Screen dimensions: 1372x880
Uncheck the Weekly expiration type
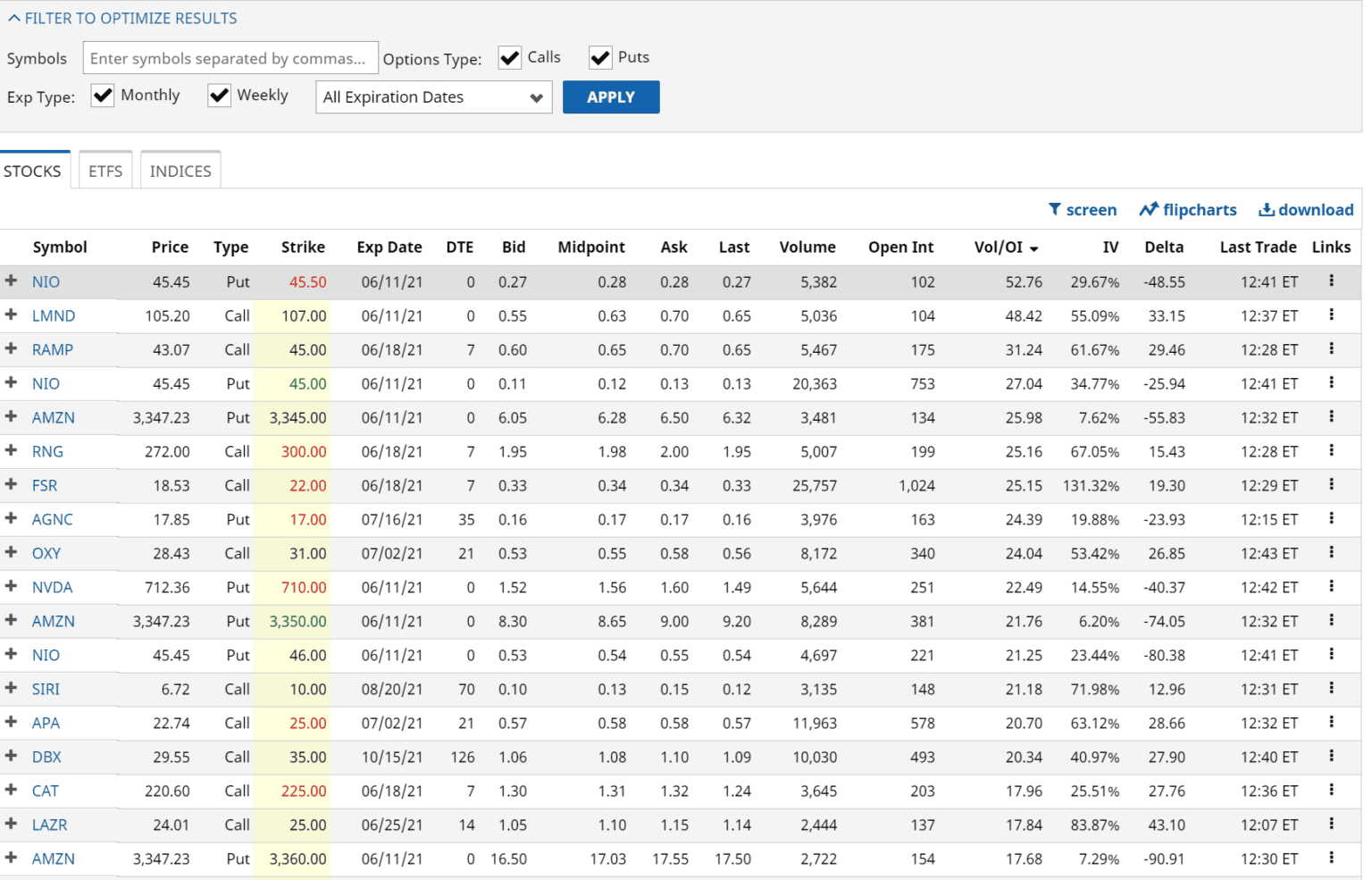[x=219, y=95]
